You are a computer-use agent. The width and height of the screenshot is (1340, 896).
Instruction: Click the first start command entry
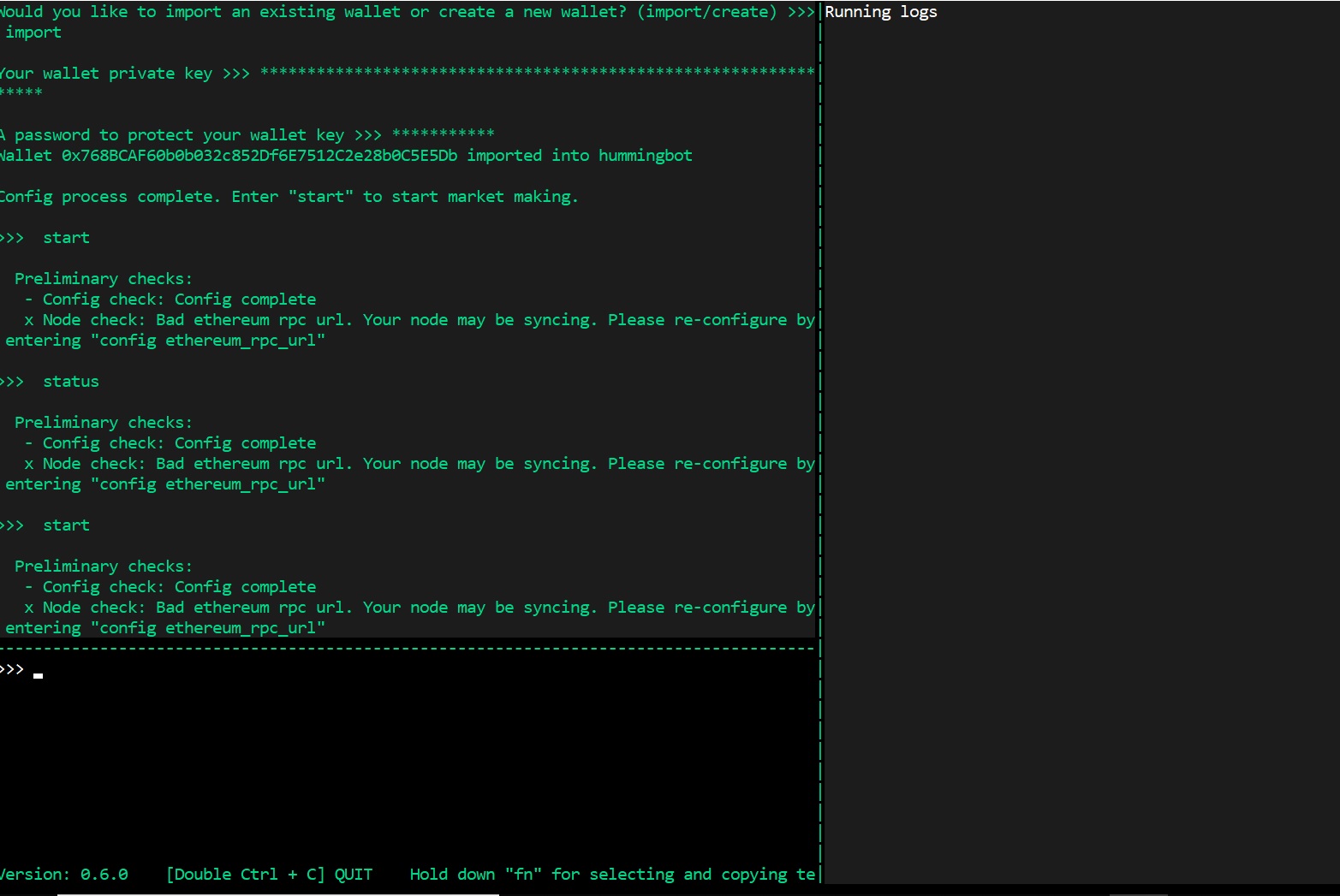[x=66, y=237]
